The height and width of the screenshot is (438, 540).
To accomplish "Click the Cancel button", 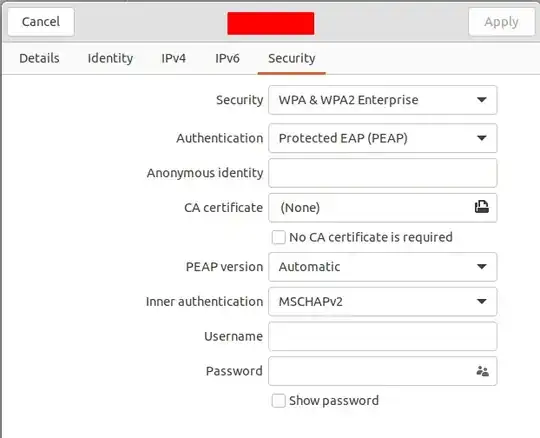I will [x=41, y=22].
